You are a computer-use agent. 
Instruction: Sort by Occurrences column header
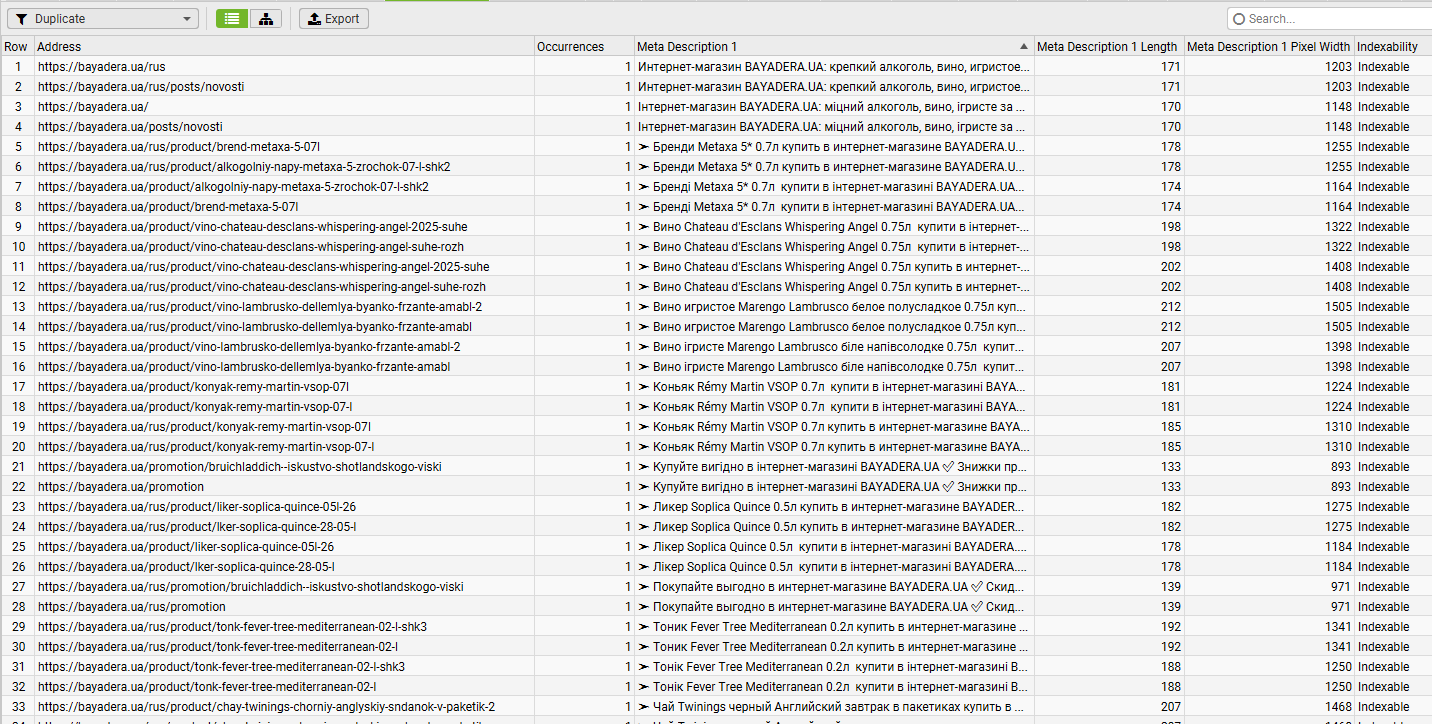point(584,46)
